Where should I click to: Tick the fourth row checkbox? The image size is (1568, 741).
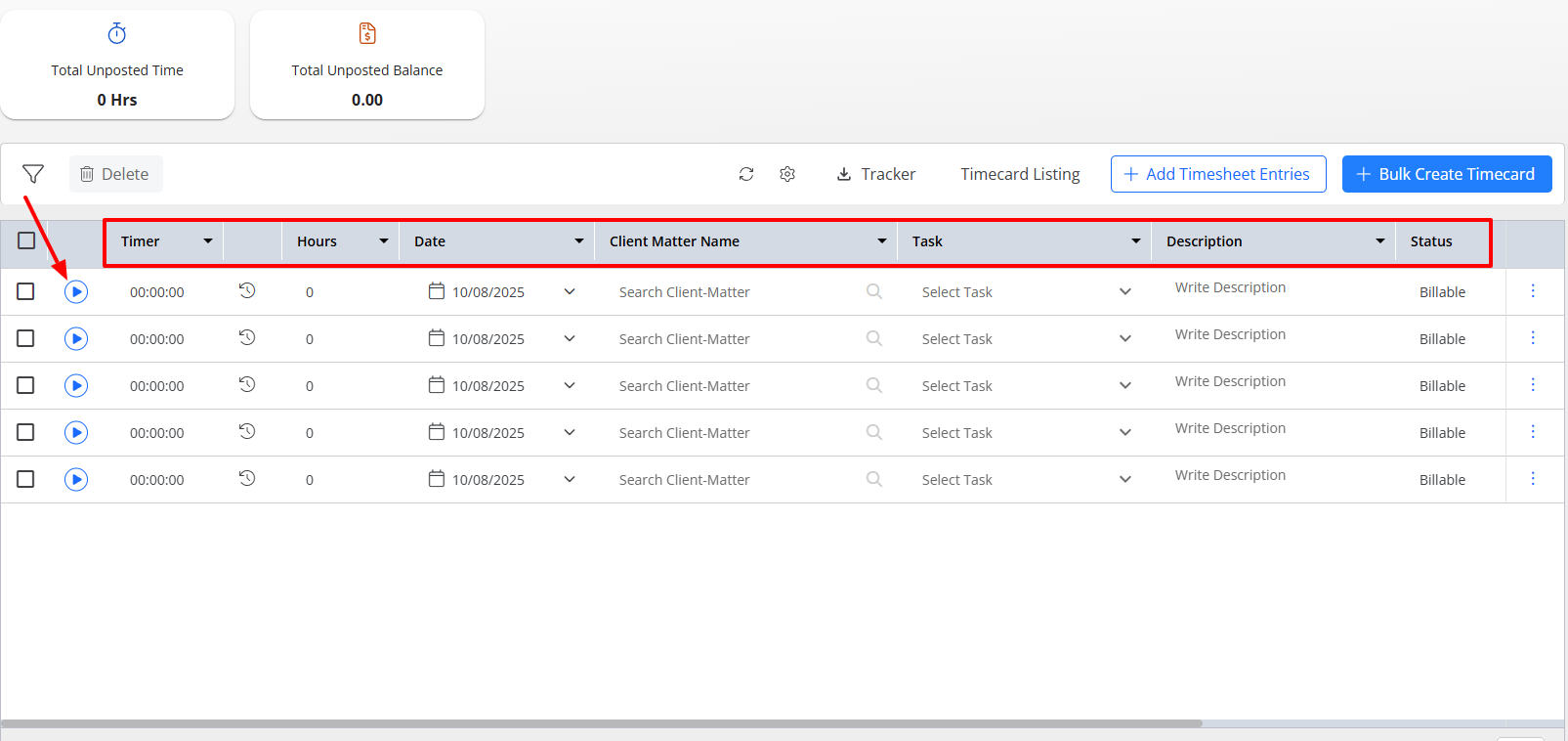[25, 432]
